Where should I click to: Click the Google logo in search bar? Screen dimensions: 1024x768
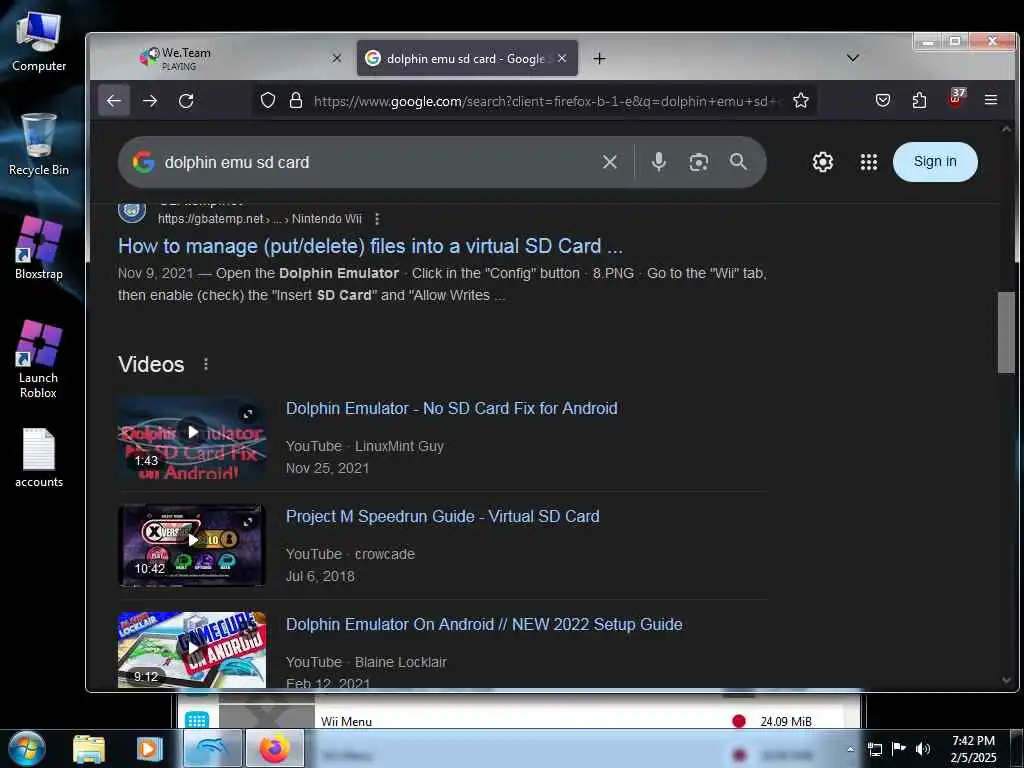[x=144, y=162]
